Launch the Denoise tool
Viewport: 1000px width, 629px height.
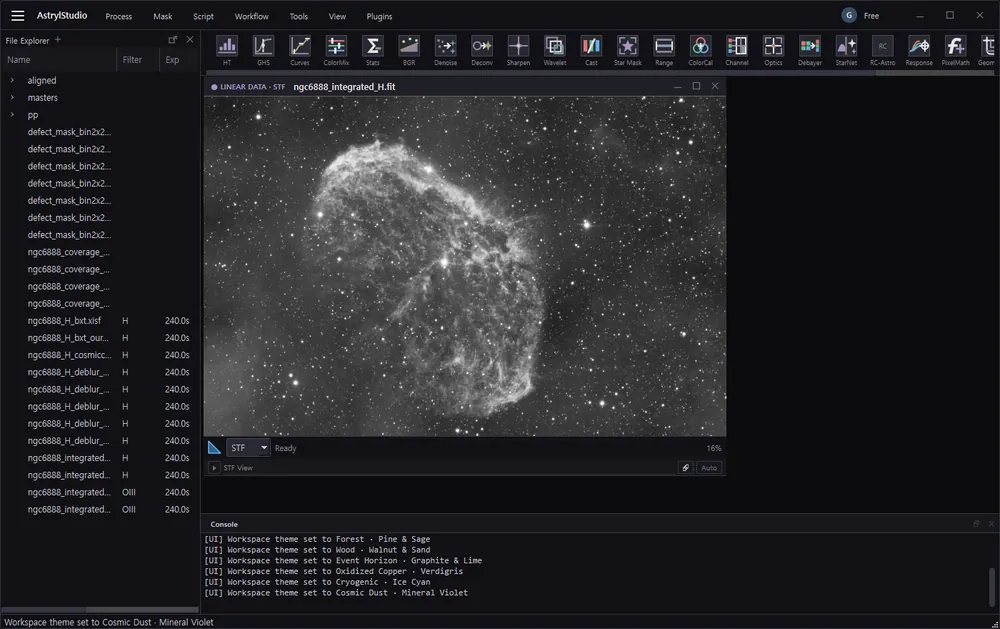click(445, 50)
